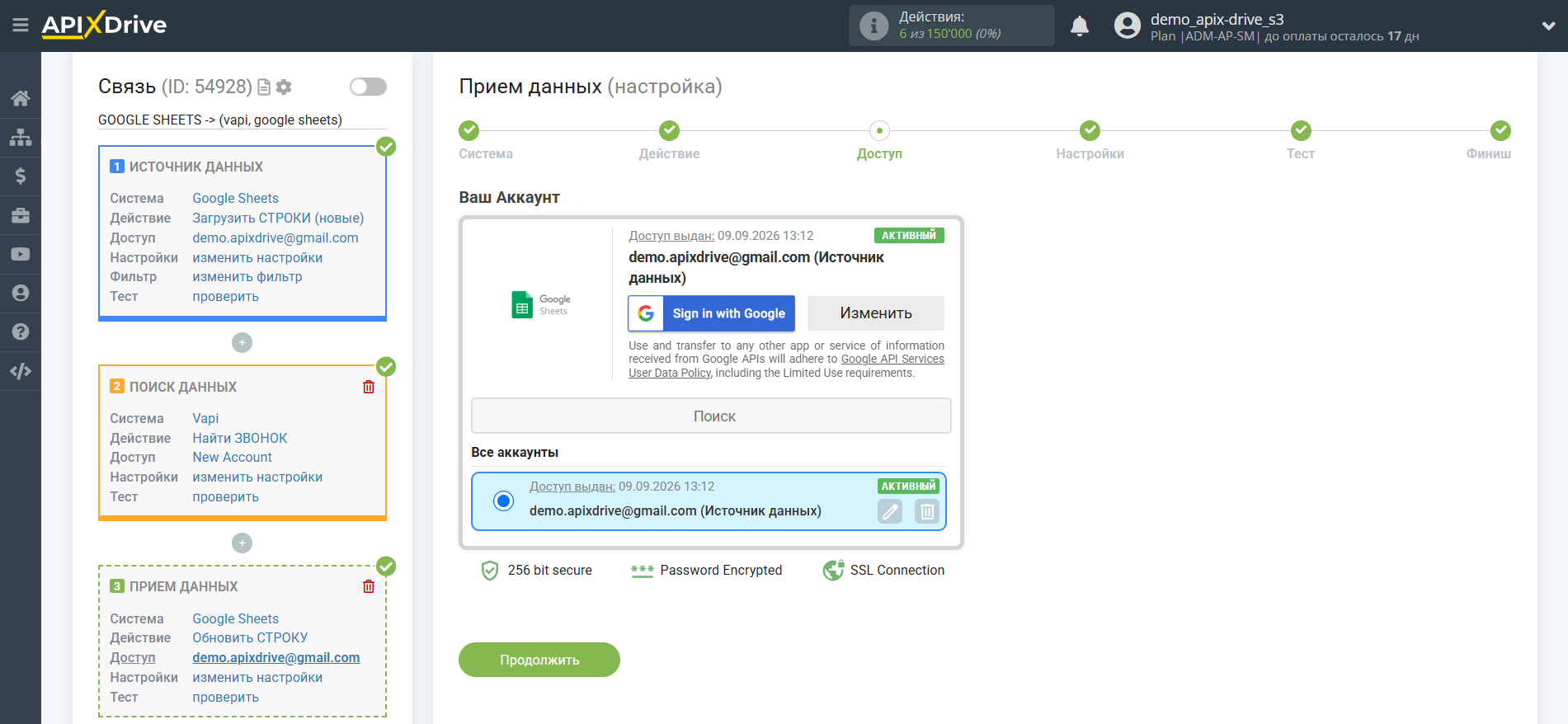Toggle the connection enable switch
1568x724 pixels.
[368, 87]
